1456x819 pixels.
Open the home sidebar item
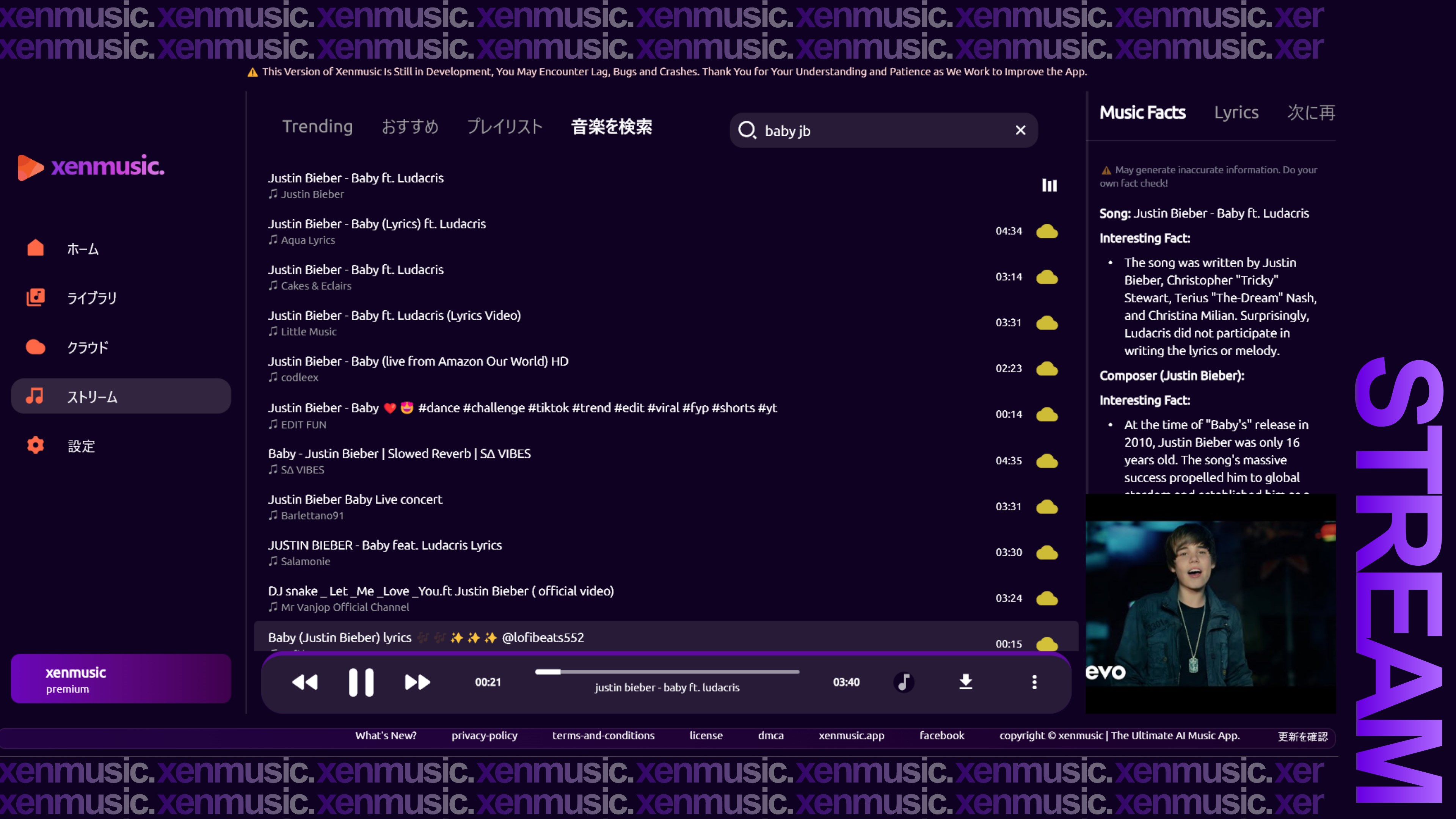(x=82, y=249)
